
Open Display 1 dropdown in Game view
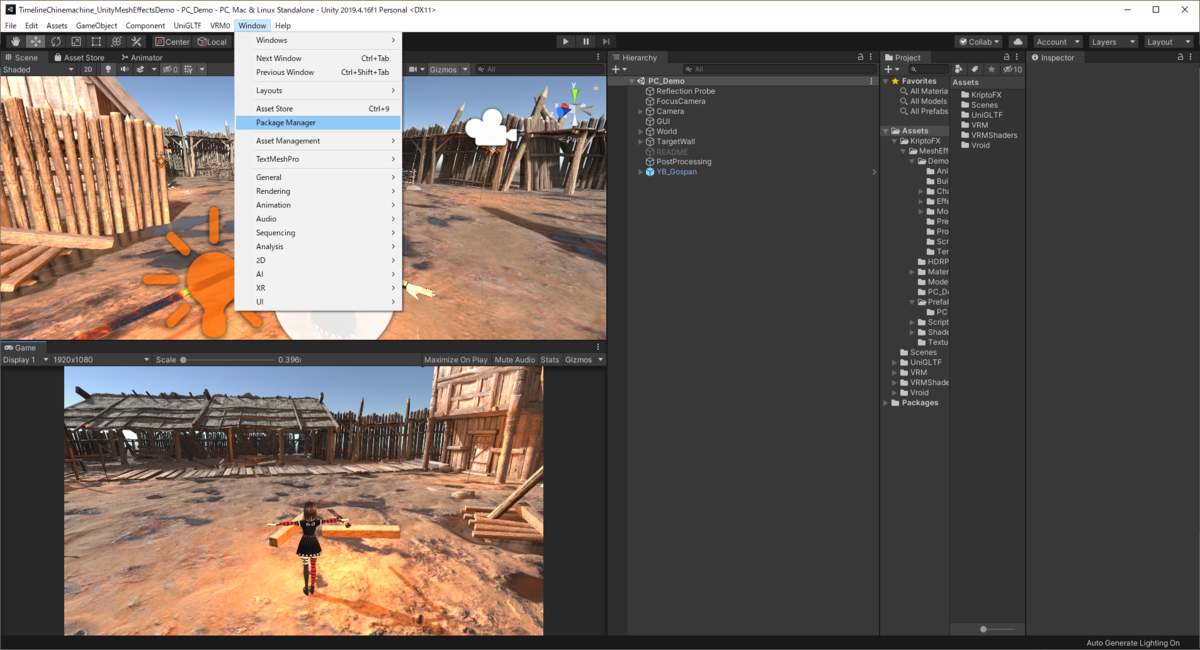24,360
